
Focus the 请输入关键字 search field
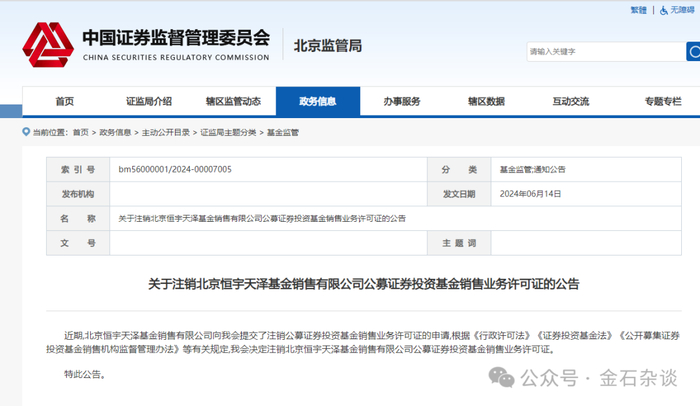[606, 52]
